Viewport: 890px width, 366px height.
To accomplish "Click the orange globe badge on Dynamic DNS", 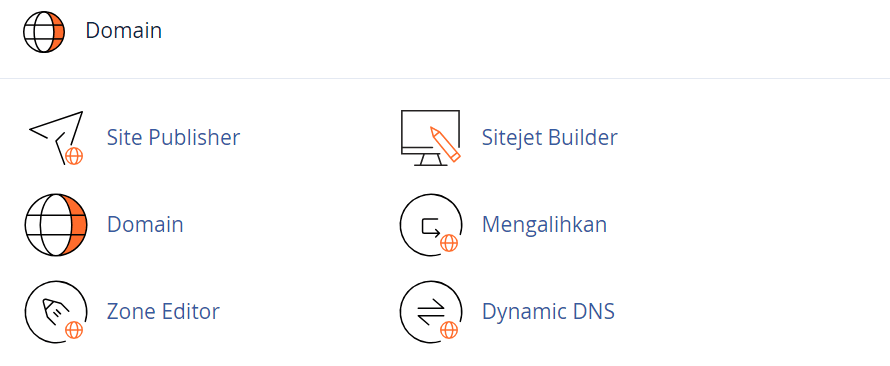I will (448, 330).
